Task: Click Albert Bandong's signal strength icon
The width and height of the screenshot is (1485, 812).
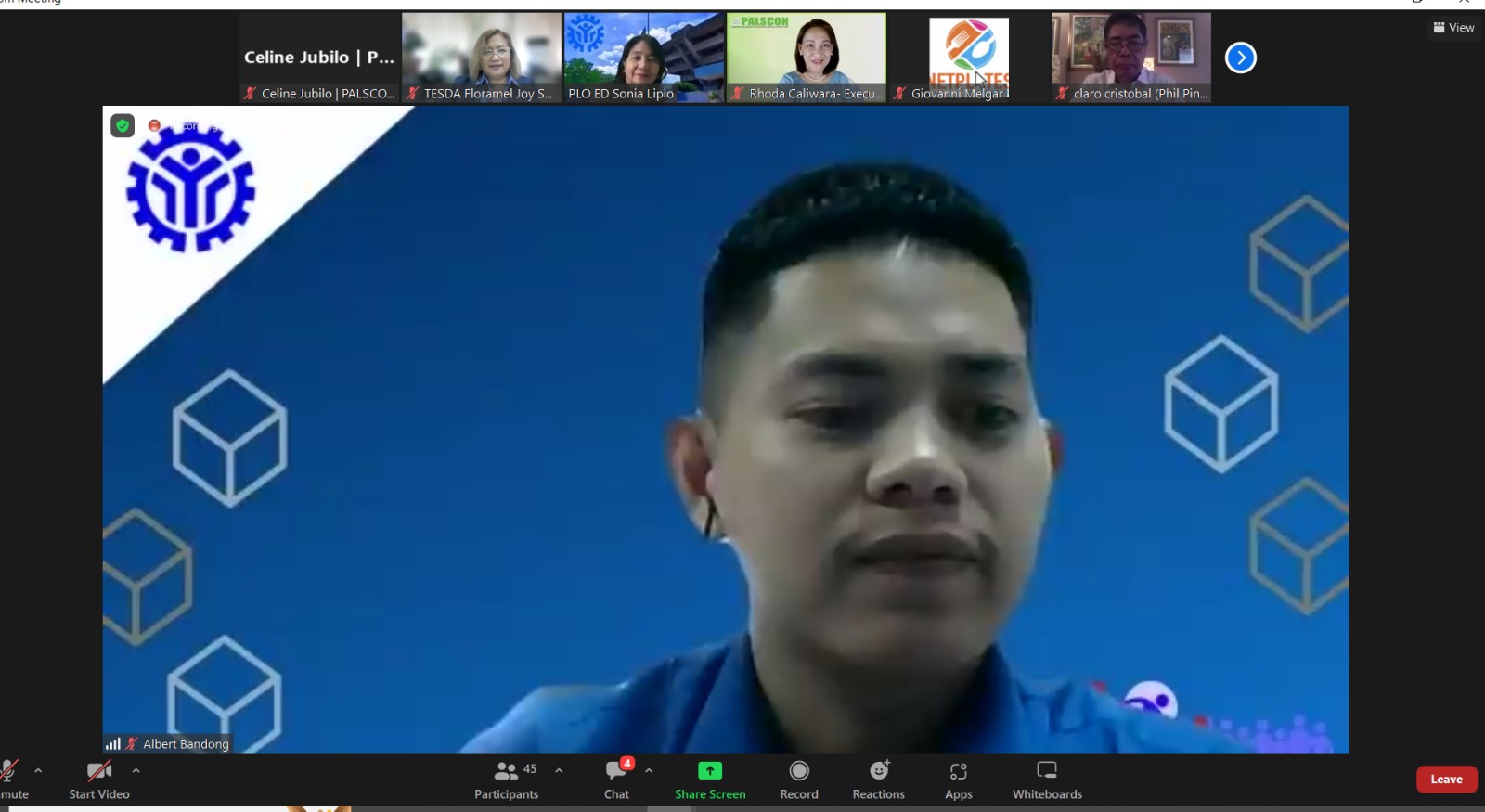Action: point(113,744)
